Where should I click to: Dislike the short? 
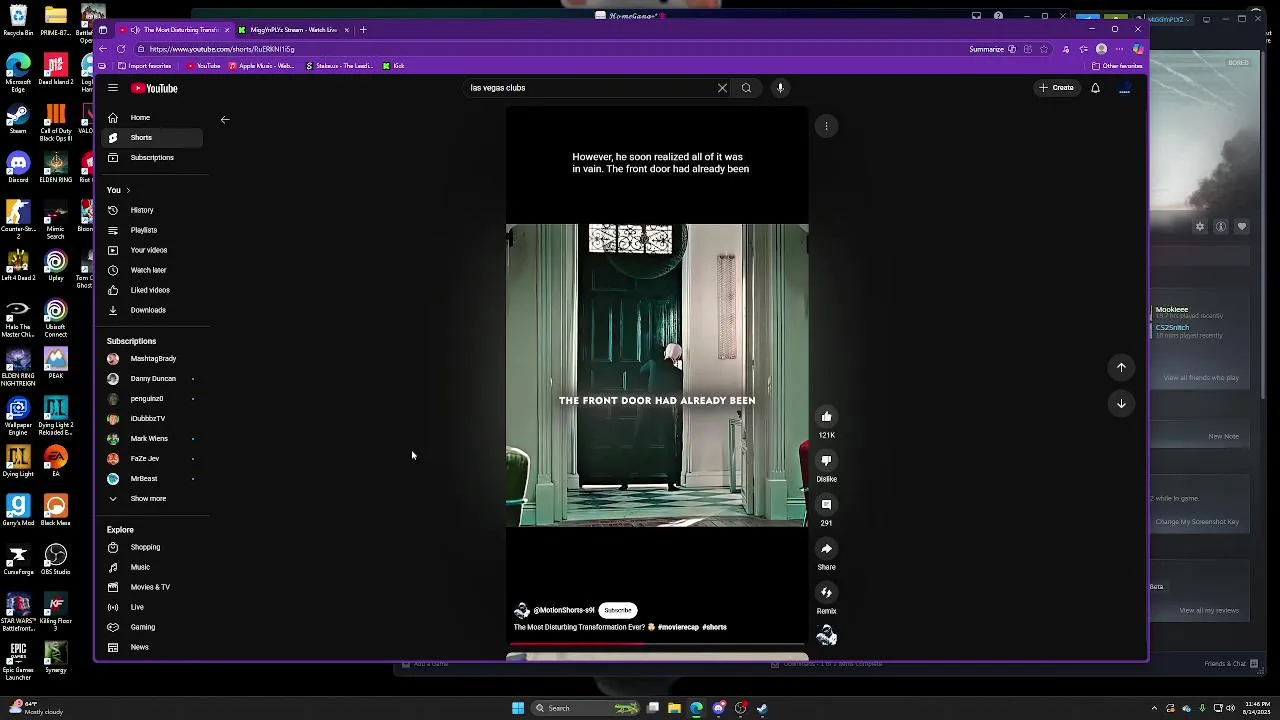coord(826,460)
